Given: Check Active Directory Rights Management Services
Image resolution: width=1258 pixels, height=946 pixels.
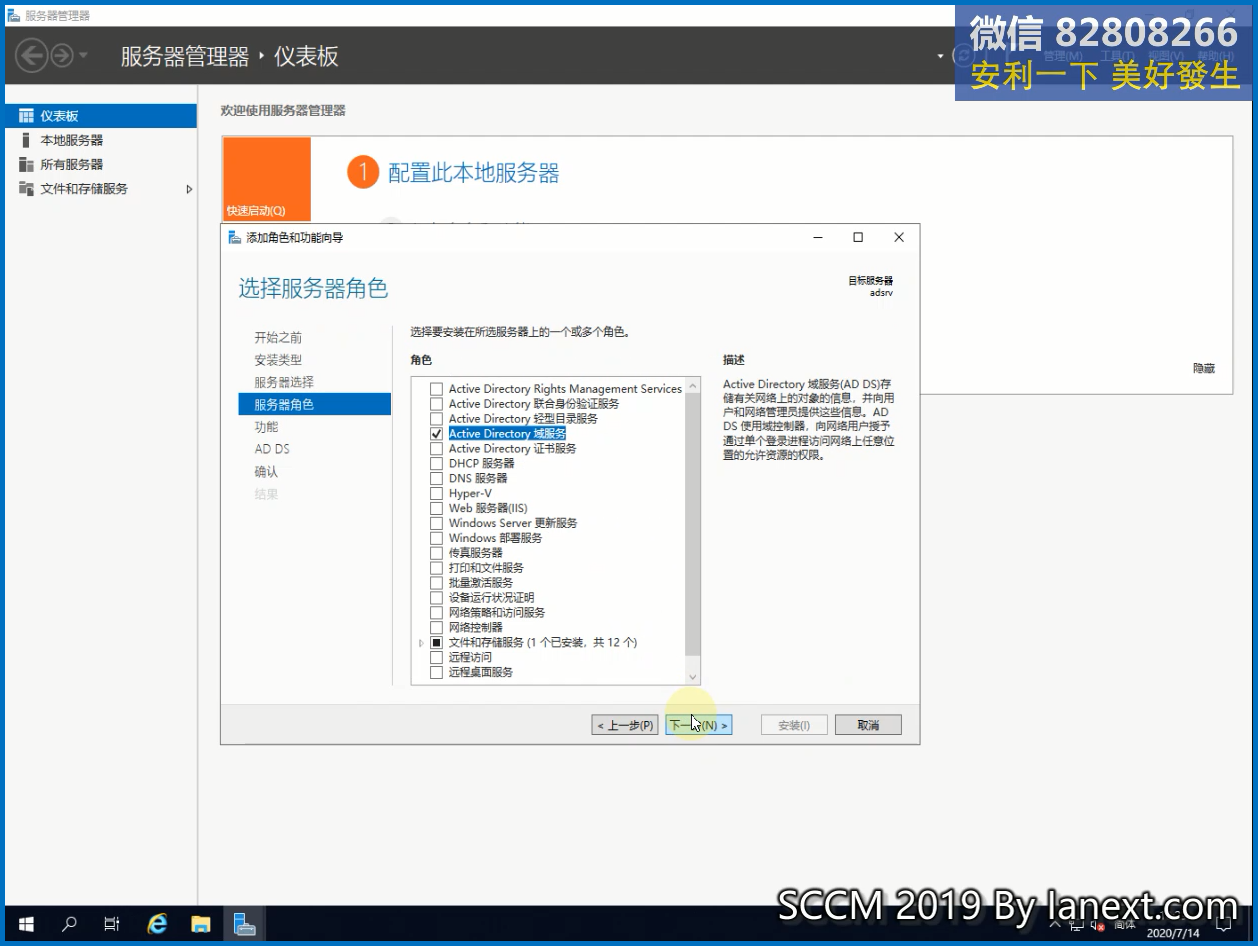Looking at the screenshot, I should [x=436, y=389].
